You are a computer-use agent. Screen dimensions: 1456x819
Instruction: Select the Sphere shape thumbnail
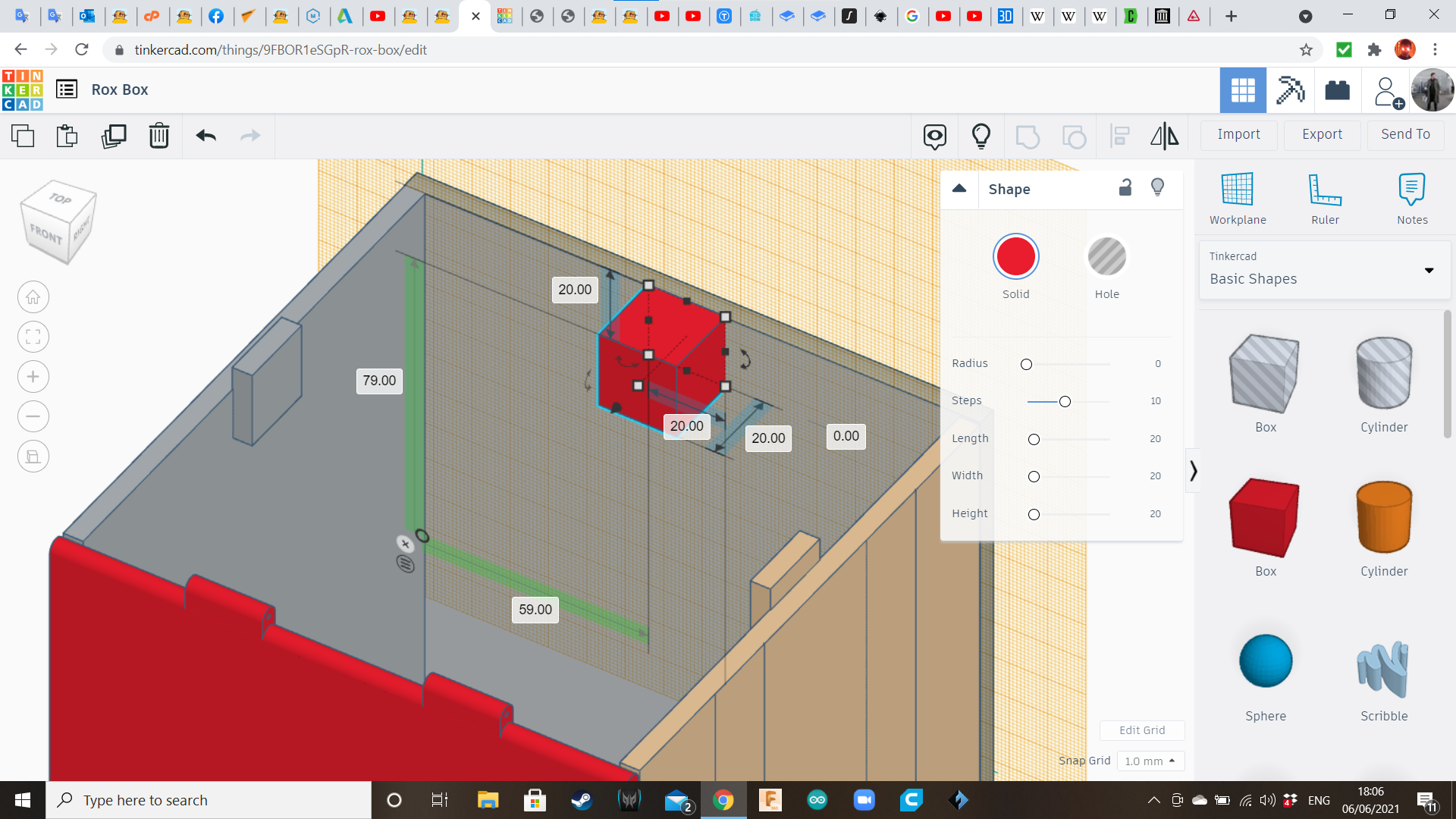[x=1265, y=661]
